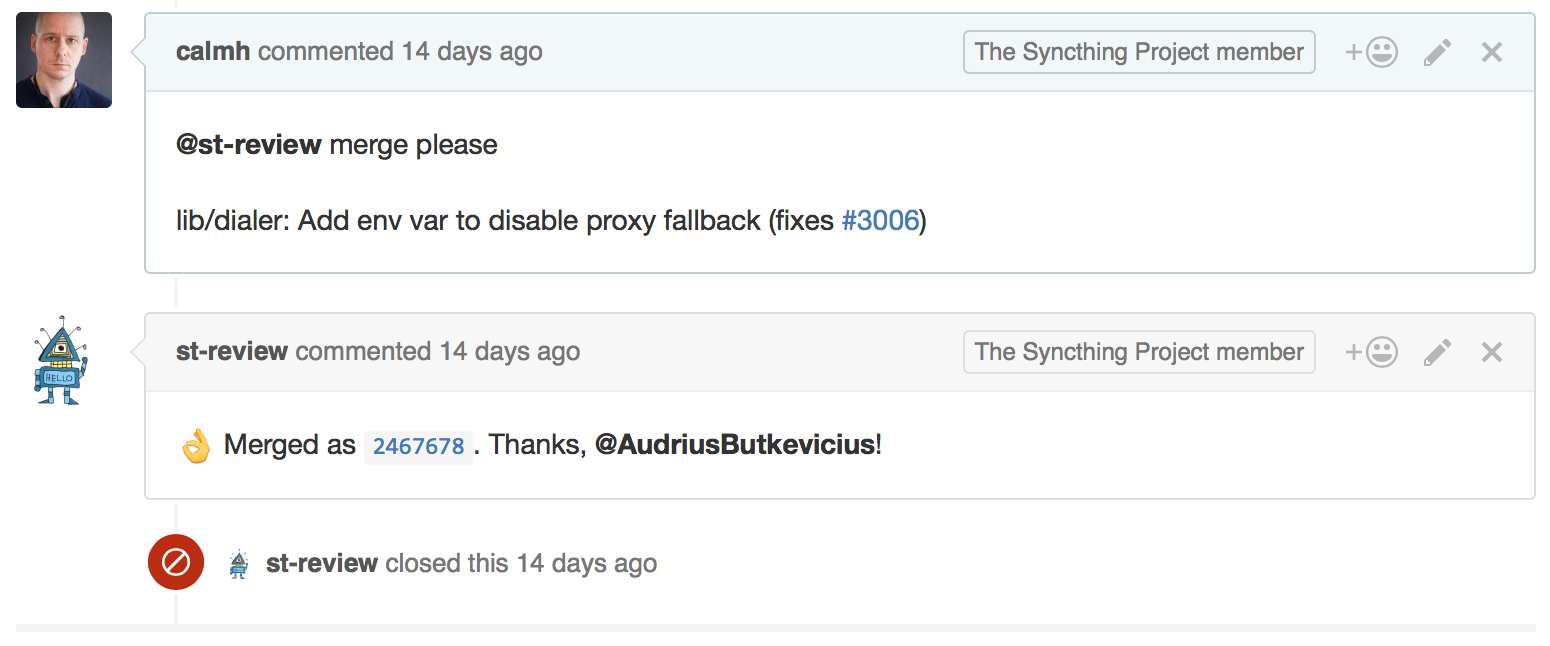
Task: Add a reaction to st-review's comment
Action: pyautogui.click(x=1371, y=352)
